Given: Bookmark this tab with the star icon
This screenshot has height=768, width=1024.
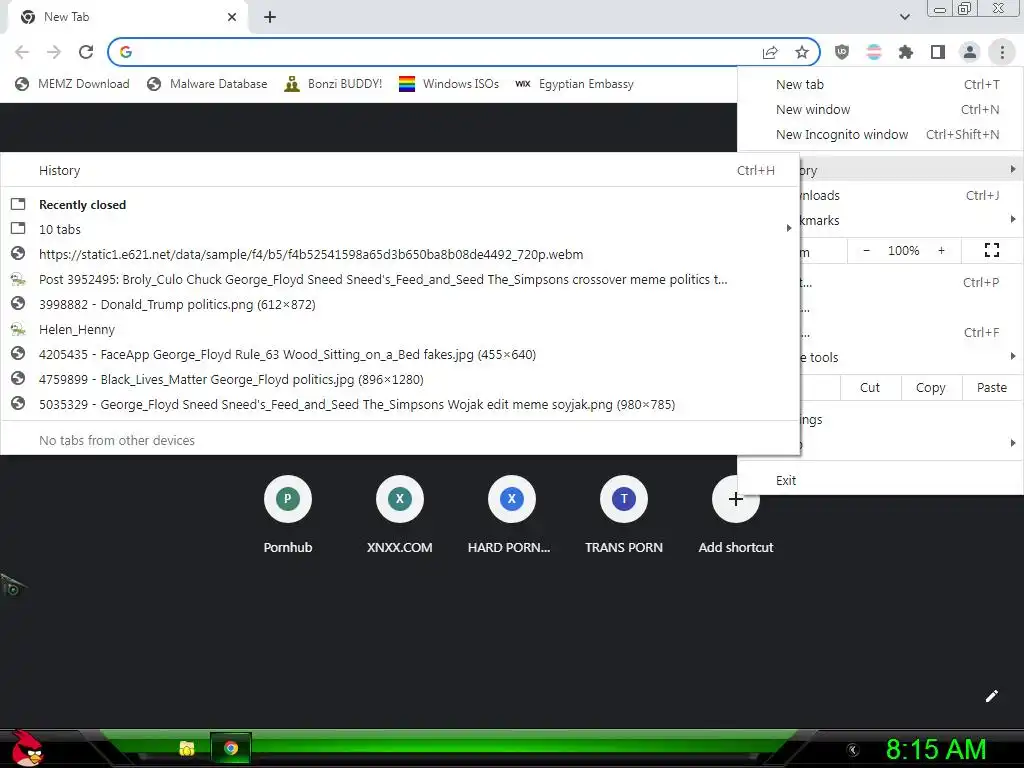Looking at the screenshot, I should (x=802, y=52).
